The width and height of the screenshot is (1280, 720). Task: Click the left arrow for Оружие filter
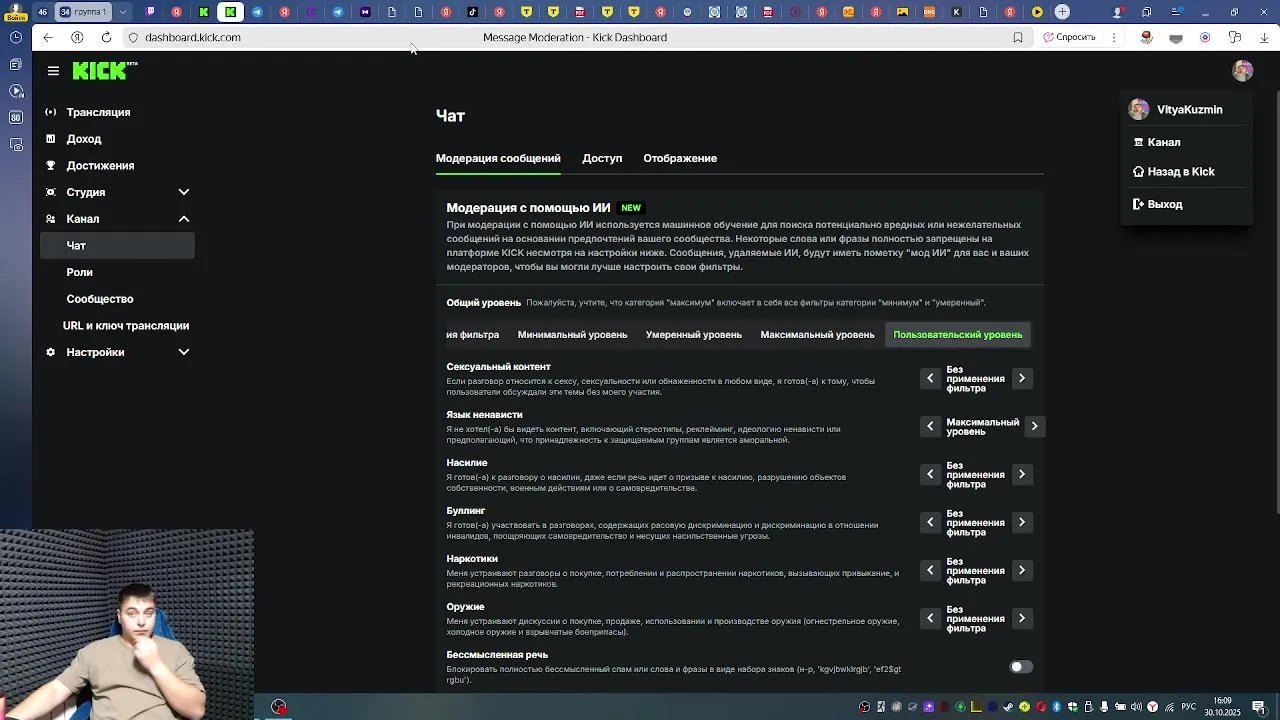pos(930,618)
